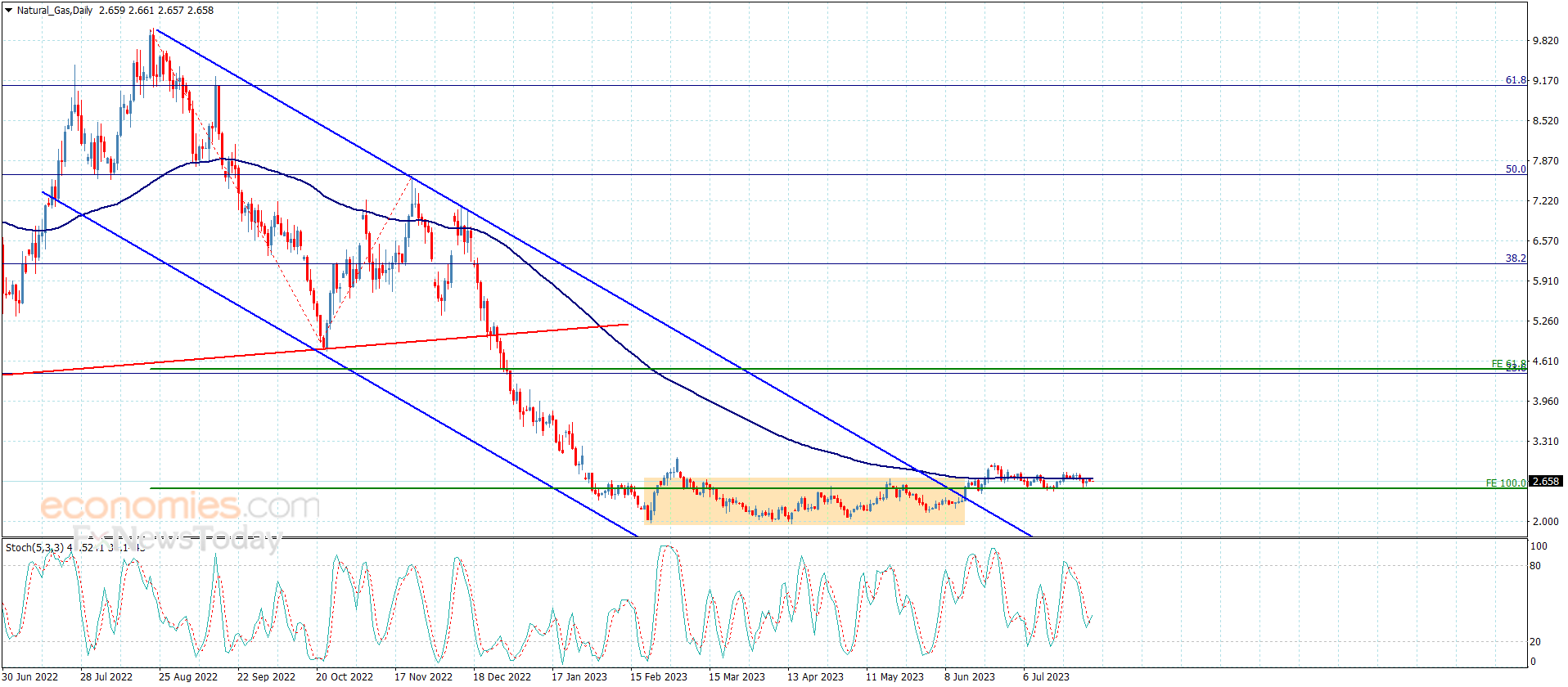Viewport: 1568px width, 687px height.
Task: Select the FE 61.8 expansion label
Action: tap(1508, 364)
